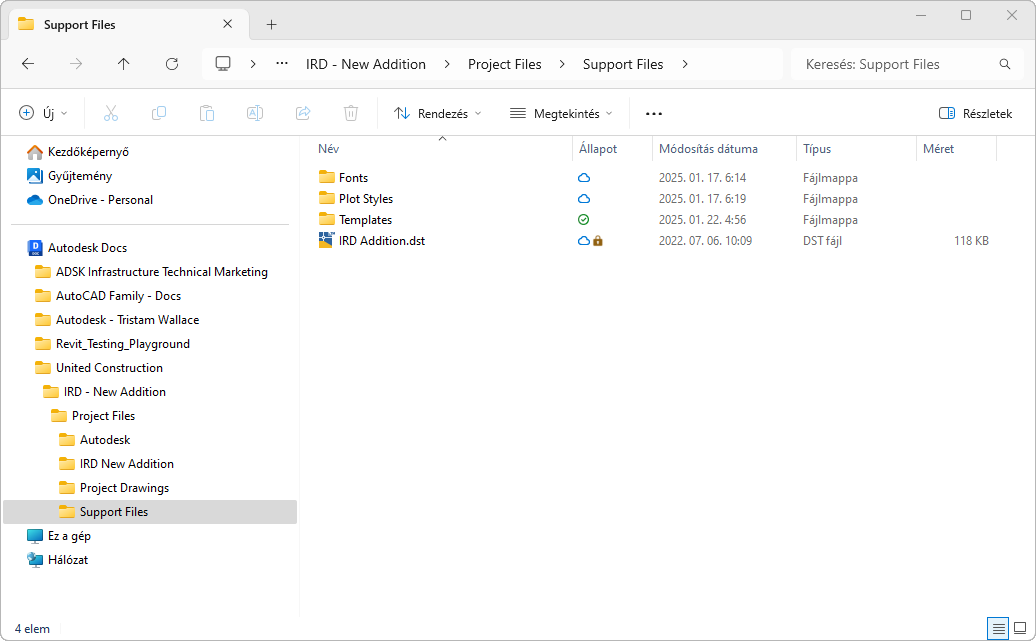
Task: Click Project Files in the address bar
Action: pyautogui.click(x=505, y=64)
